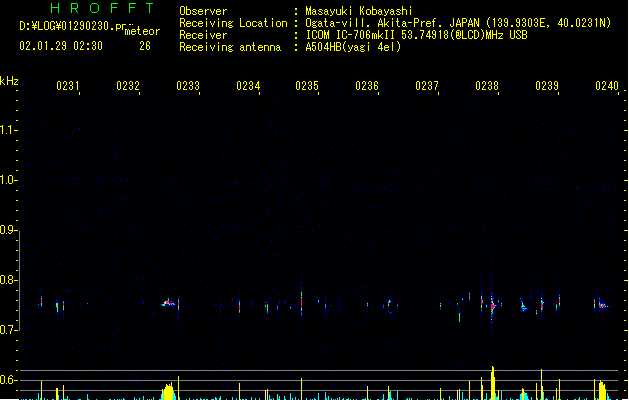Click the 0.9 kHz axis label
629x400 pixels.
click(x=8, y=230)
